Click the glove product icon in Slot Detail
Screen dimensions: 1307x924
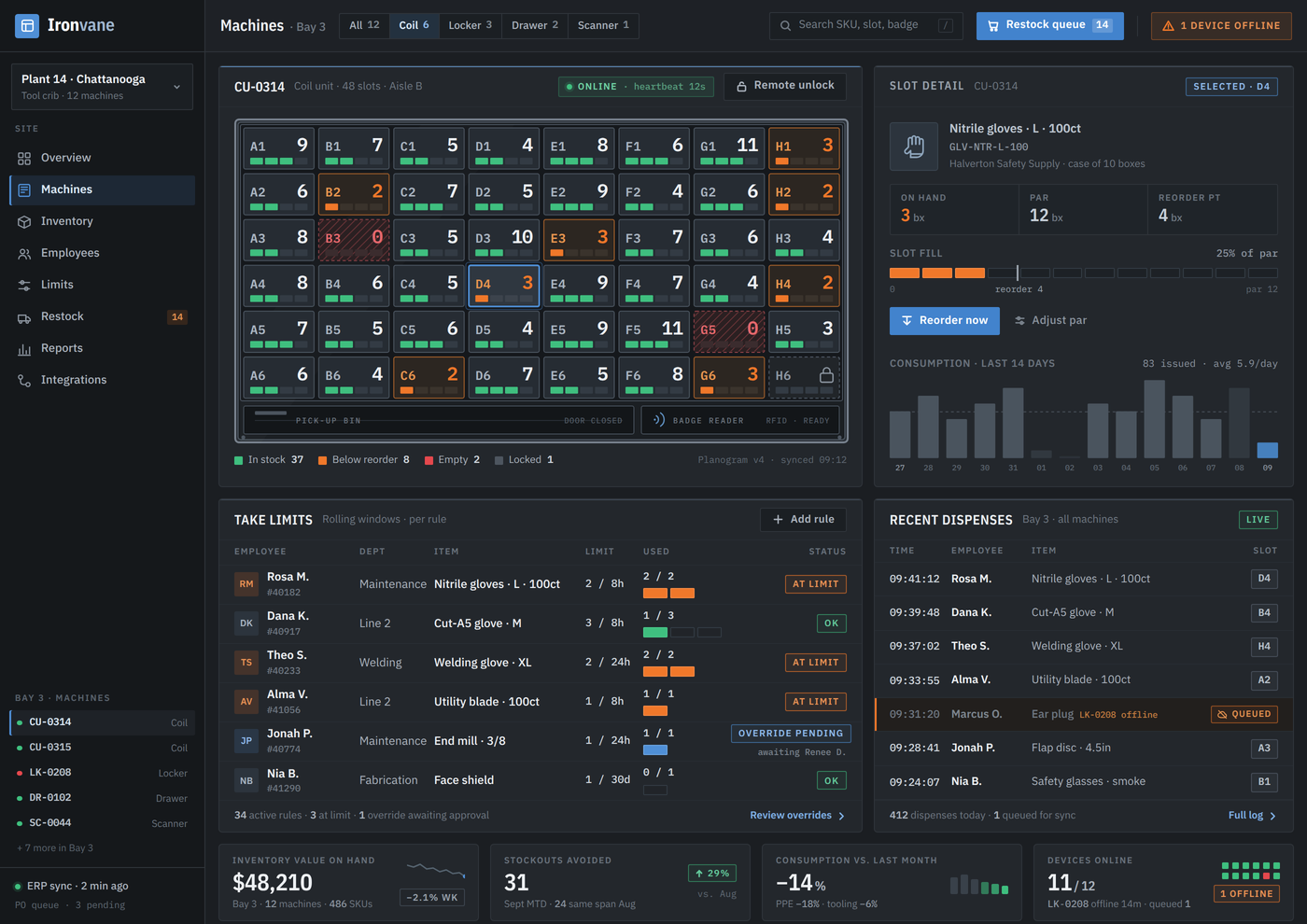914,147
